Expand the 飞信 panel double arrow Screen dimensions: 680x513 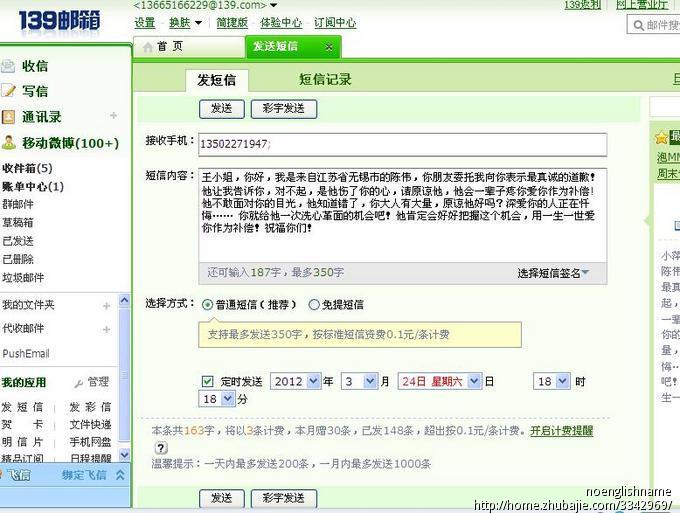pyautogui.click(x=120, y=475)
